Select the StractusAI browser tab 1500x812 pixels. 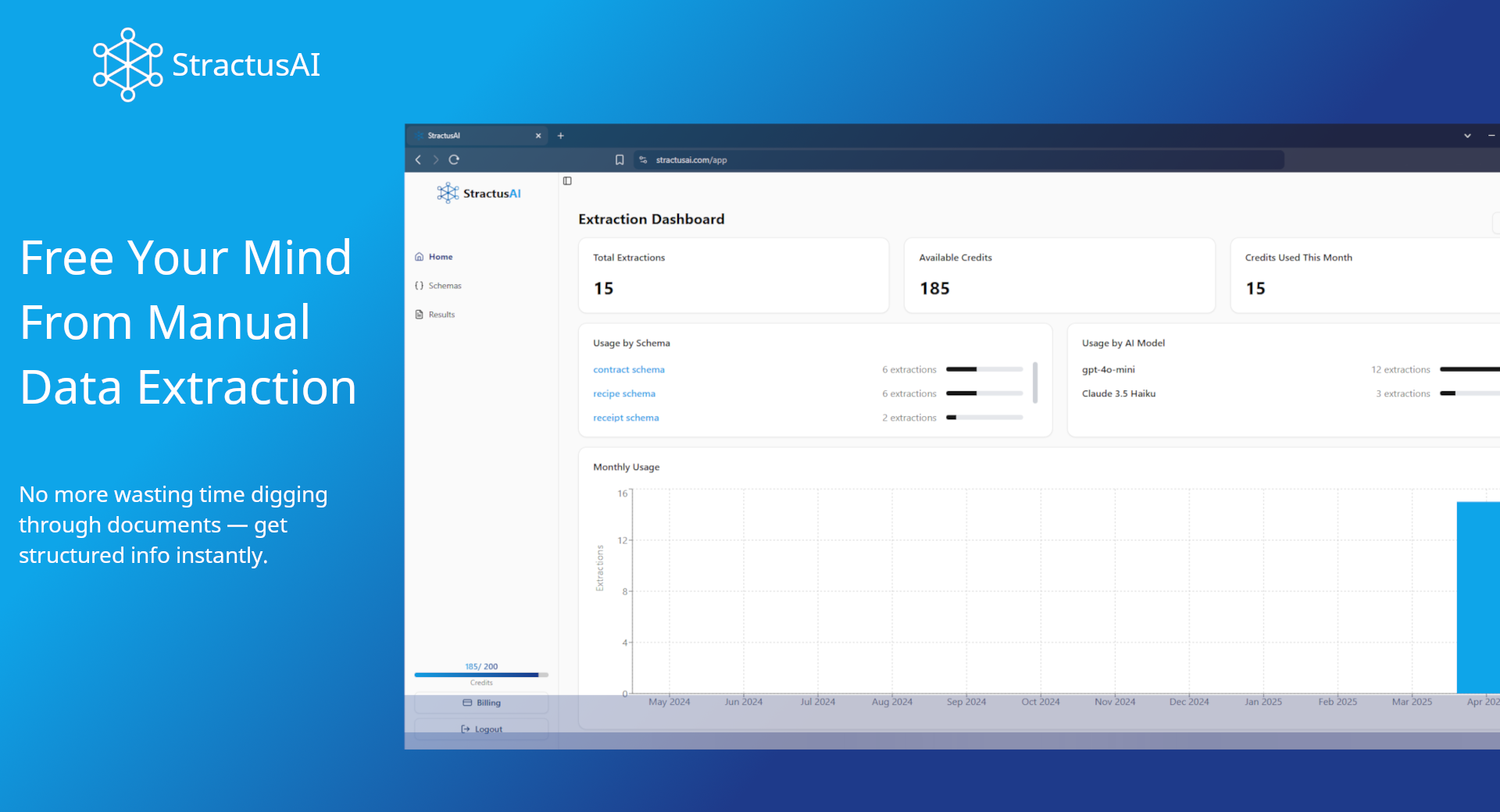coord(478,136)
